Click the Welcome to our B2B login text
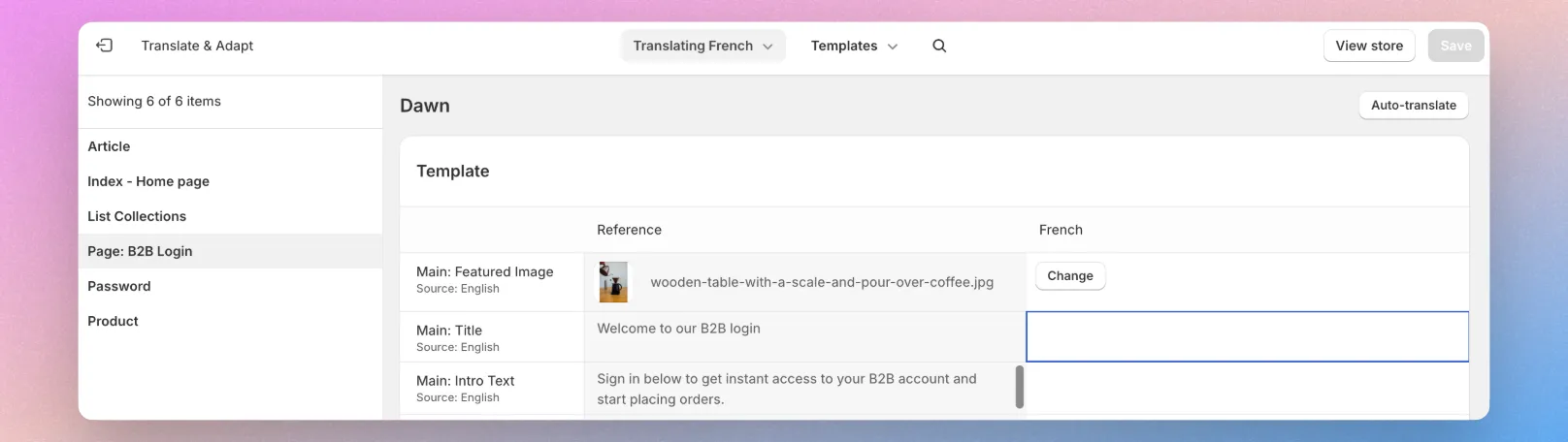Screen dimensions: 1568x442 (x=678, y=329)
